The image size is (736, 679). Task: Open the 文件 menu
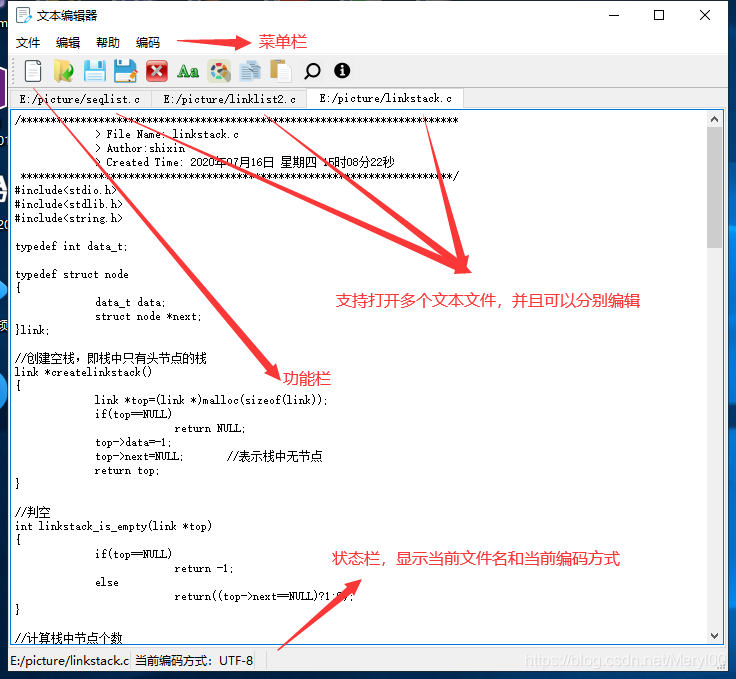click(x=28, y=43)
